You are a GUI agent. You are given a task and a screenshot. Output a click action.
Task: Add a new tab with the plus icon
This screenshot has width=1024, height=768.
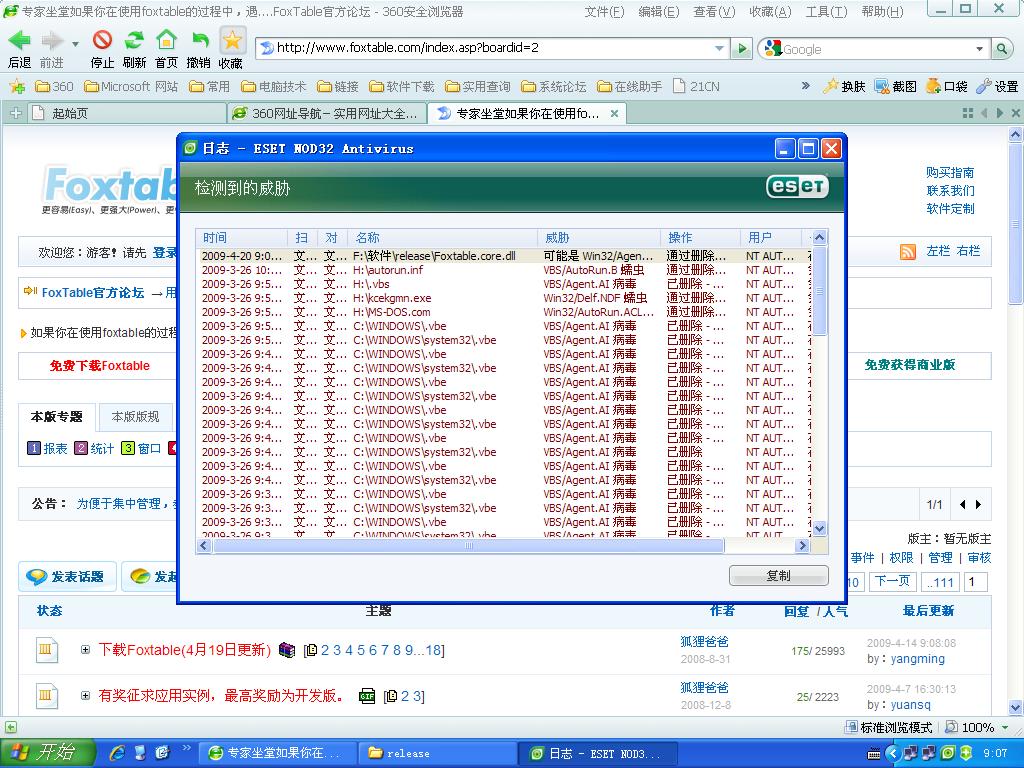(x=16, y=113)
